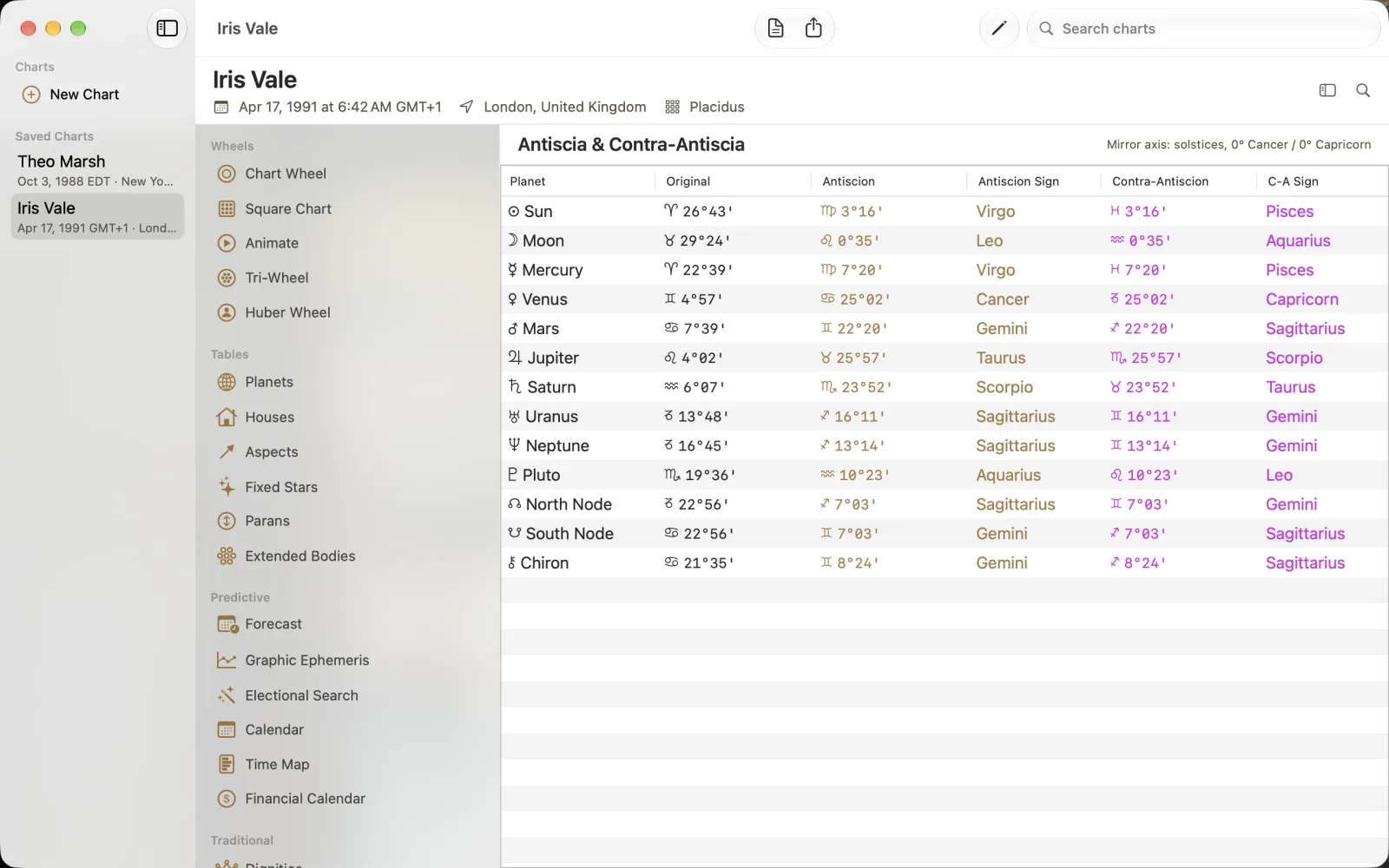1389x868 pixels.
Task: Click the magnifier icon beside the panel toggle
Action: point(1363,90)
